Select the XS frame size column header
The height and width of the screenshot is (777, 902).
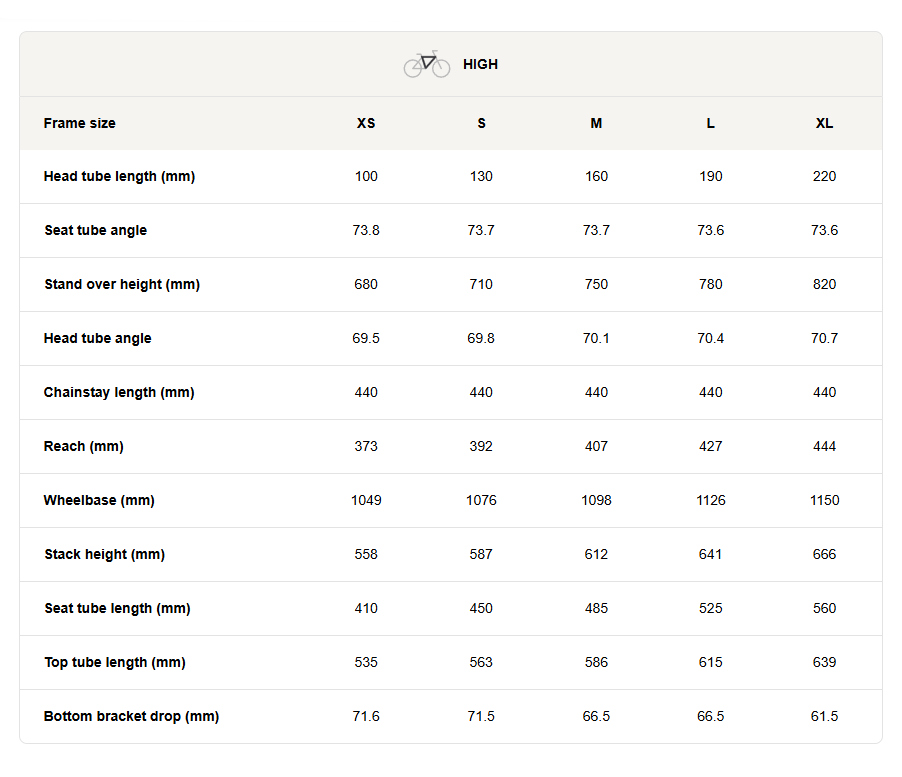(366, 123)
